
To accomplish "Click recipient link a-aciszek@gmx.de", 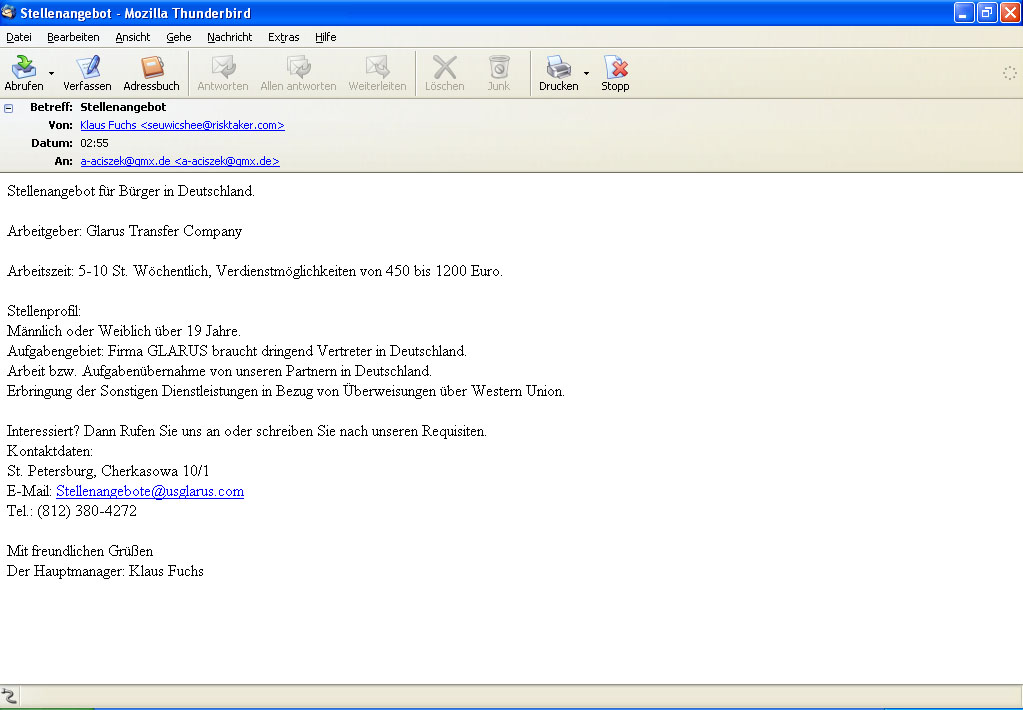I will [x=180, y=161].
